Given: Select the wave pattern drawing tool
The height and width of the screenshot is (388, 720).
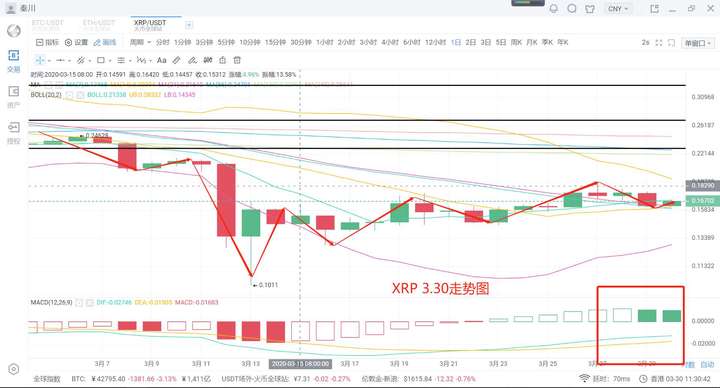Looking at the screenshot, I should click(x=141, y=60).
